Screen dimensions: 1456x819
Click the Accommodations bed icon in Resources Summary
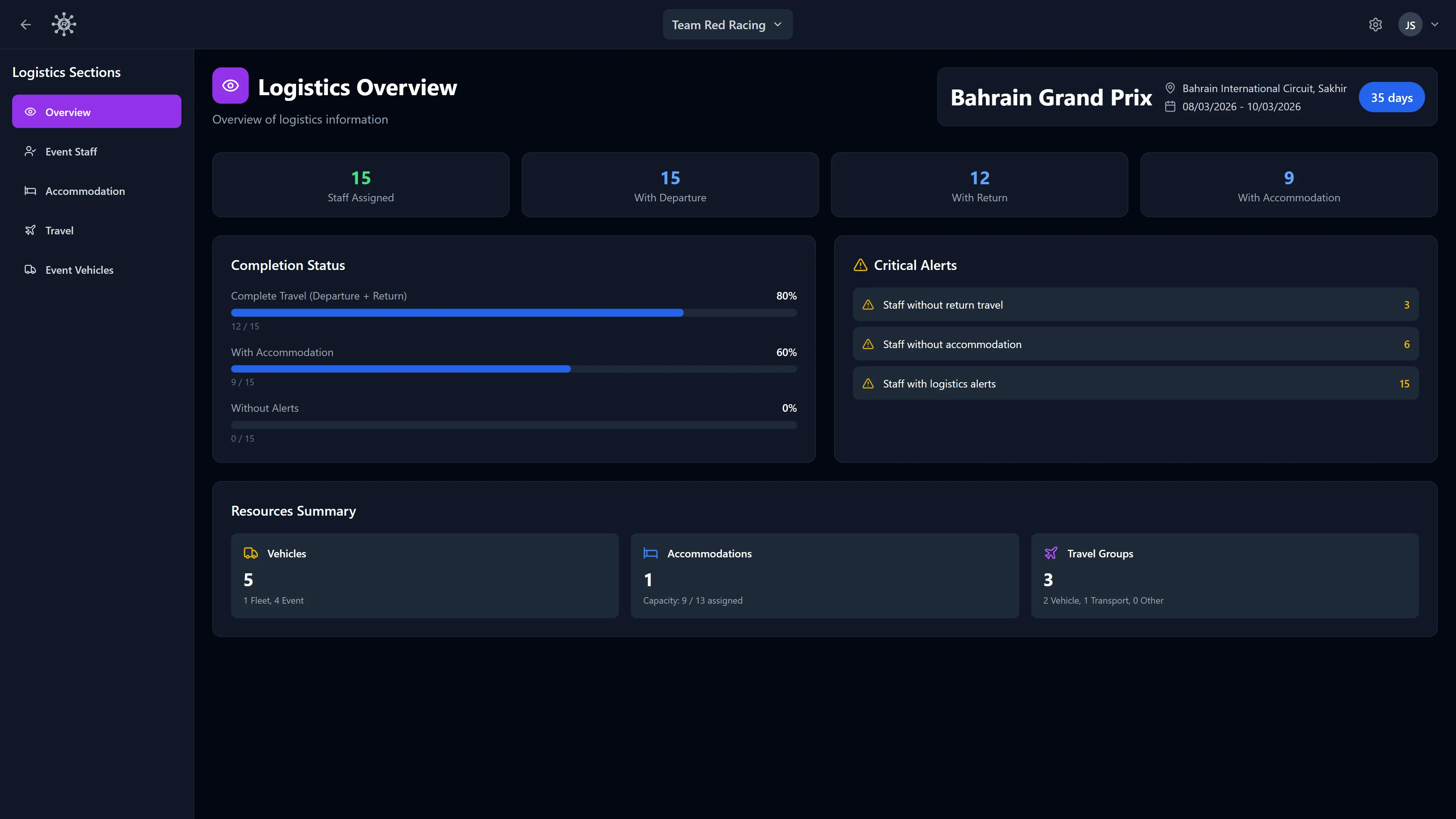(x=651, y=553)
